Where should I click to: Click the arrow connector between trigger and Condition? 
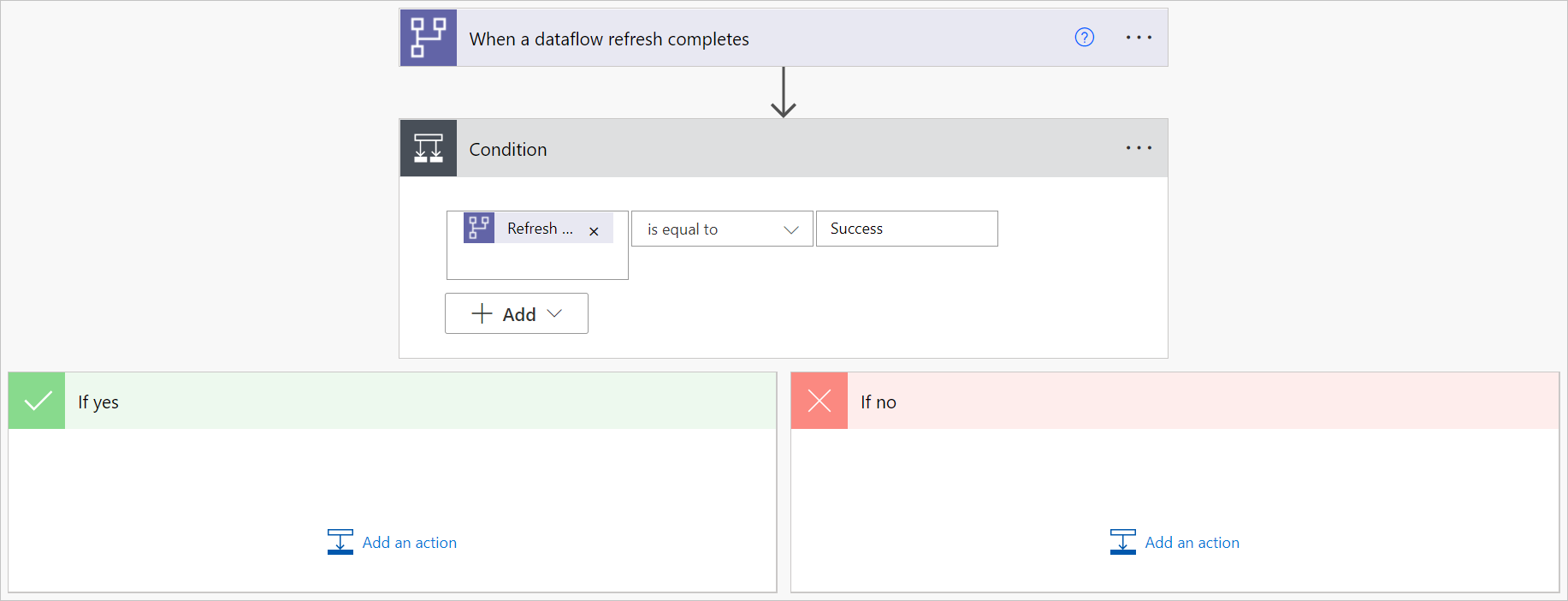coord(784,92)
